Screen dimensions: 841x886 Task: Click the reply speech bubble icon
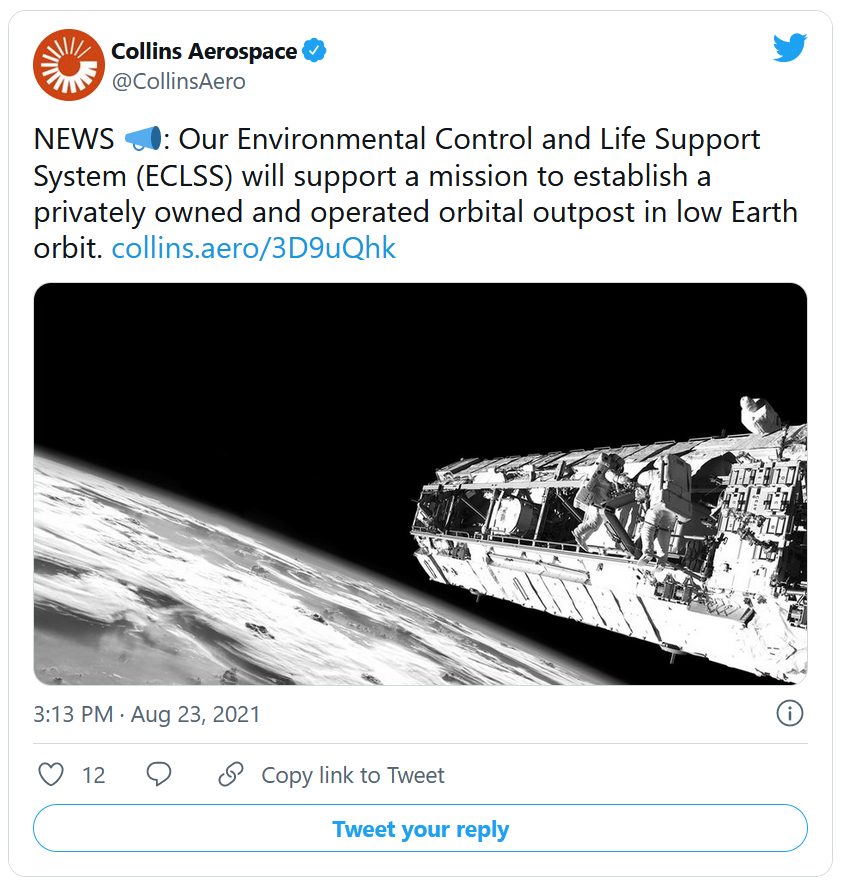[159, 774]
